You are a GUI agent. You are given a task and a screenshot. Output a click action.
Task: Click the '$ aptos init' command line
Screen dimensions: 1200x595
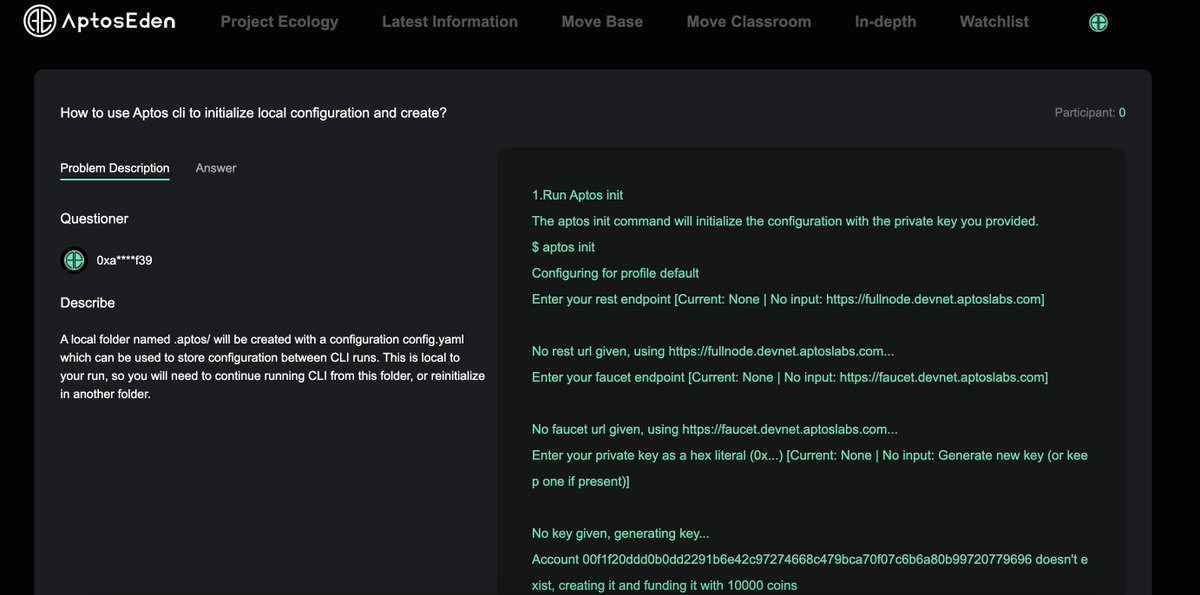(564, 247)
